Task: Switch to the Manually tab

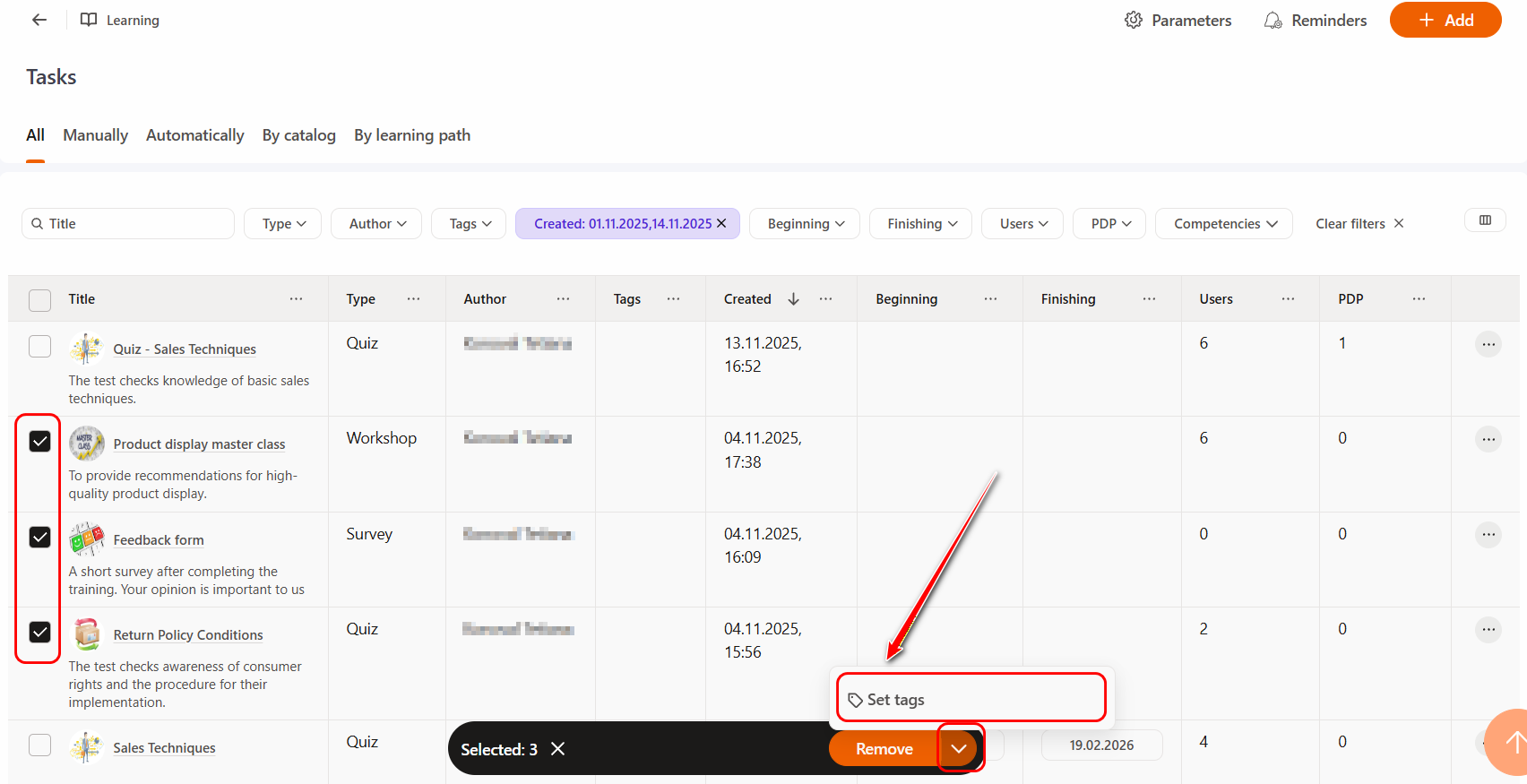Action: click(95, 135)
